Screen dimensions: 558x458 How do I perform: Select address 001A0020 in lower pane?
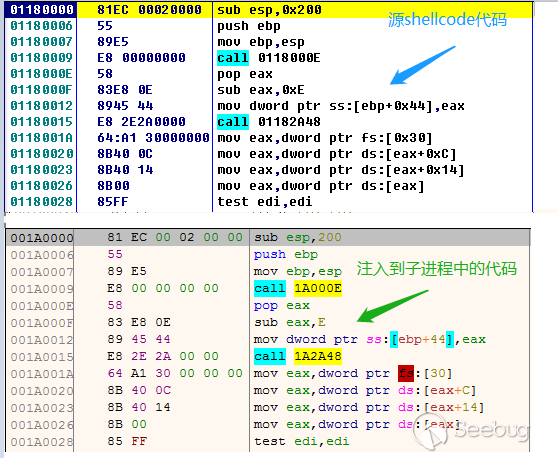[x=42, y=391]
